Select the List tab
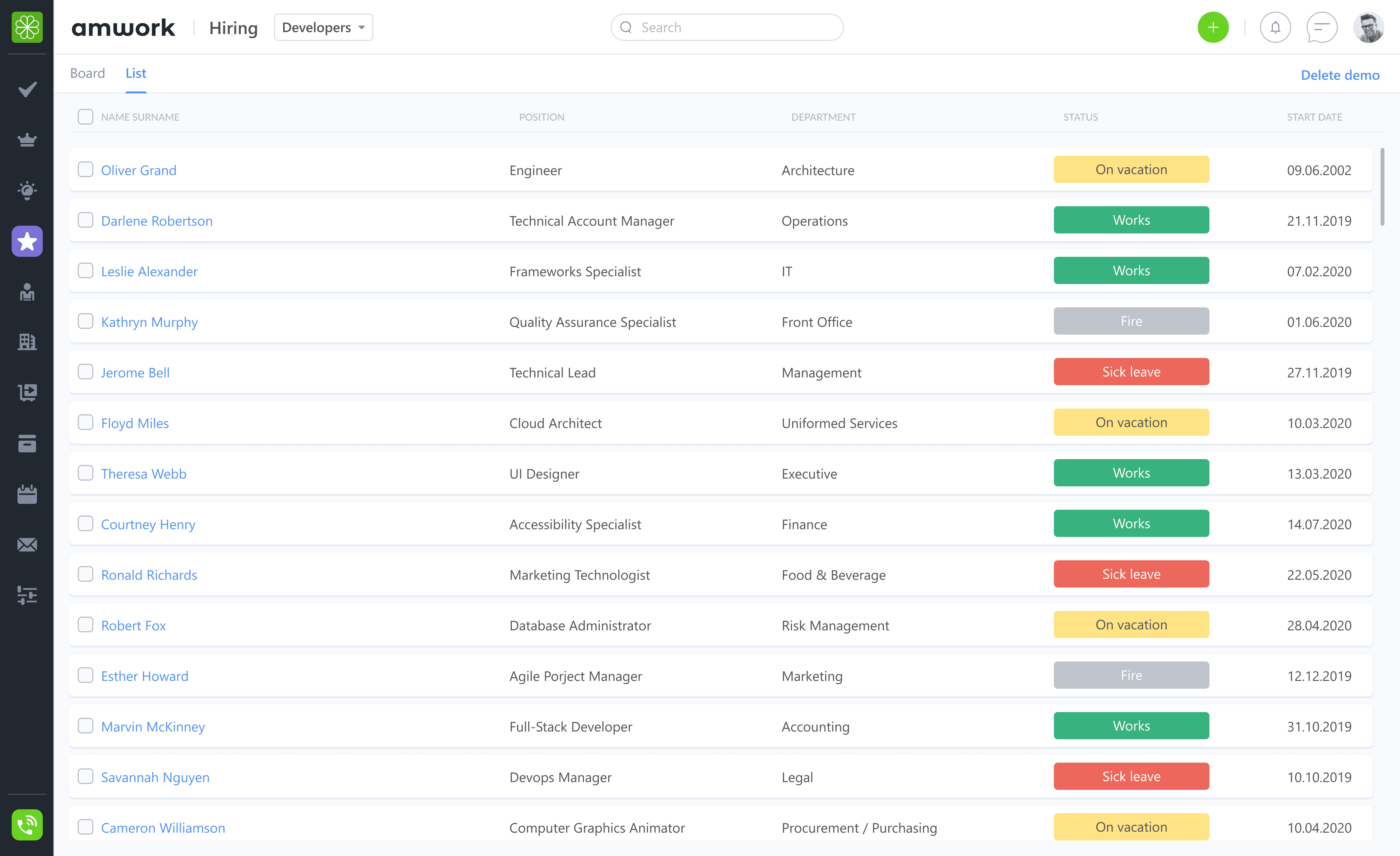 pos(136,73)
